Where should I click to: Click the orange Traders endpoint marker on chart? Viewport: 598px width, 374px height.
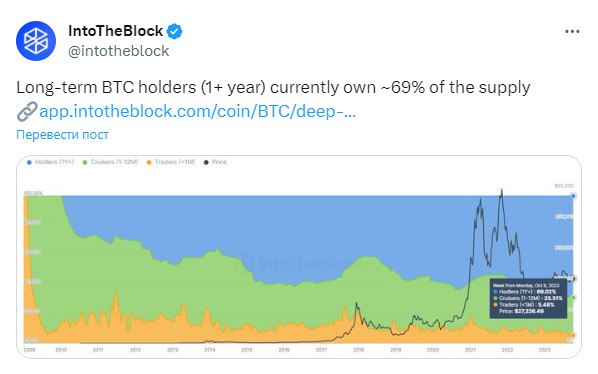pyautogui.click(x=573, y=335)
